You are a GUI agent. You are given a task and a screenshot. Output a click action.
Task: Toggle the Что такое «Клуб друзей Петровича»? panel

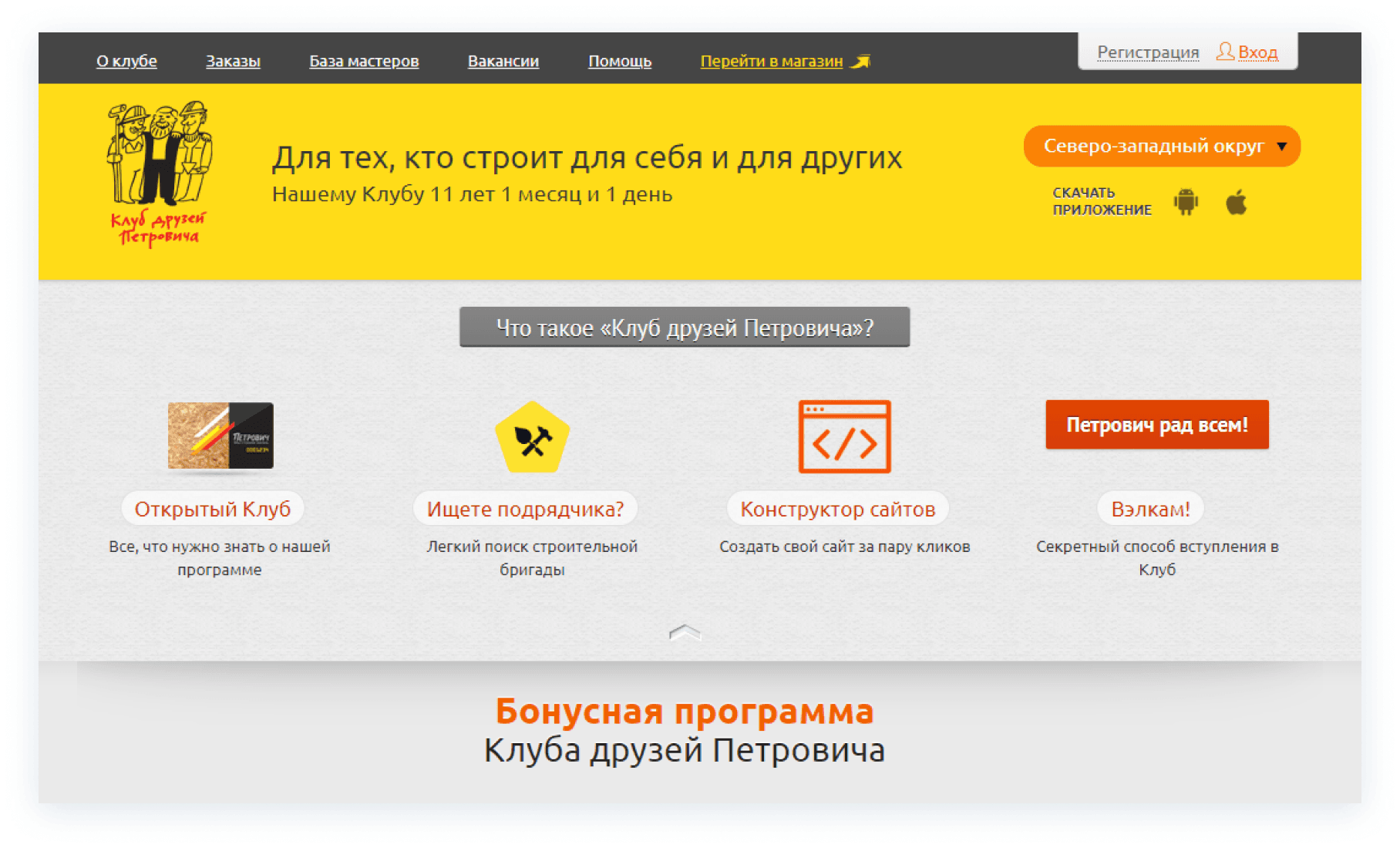click(685, 328)
